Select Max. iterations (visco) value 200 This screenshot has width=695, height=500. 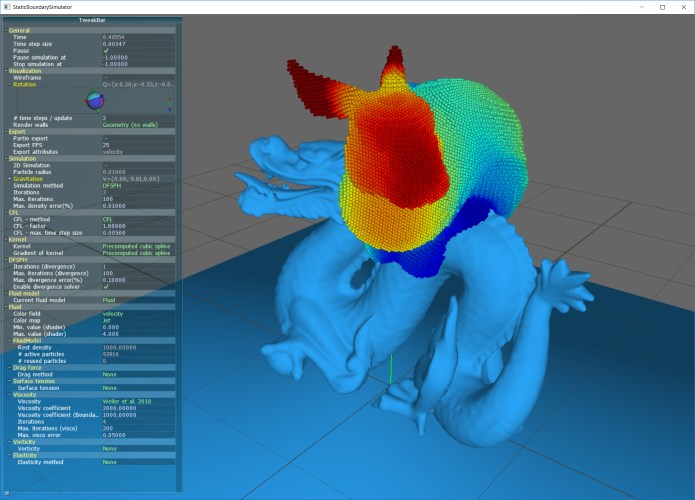[x=139, y=429]
